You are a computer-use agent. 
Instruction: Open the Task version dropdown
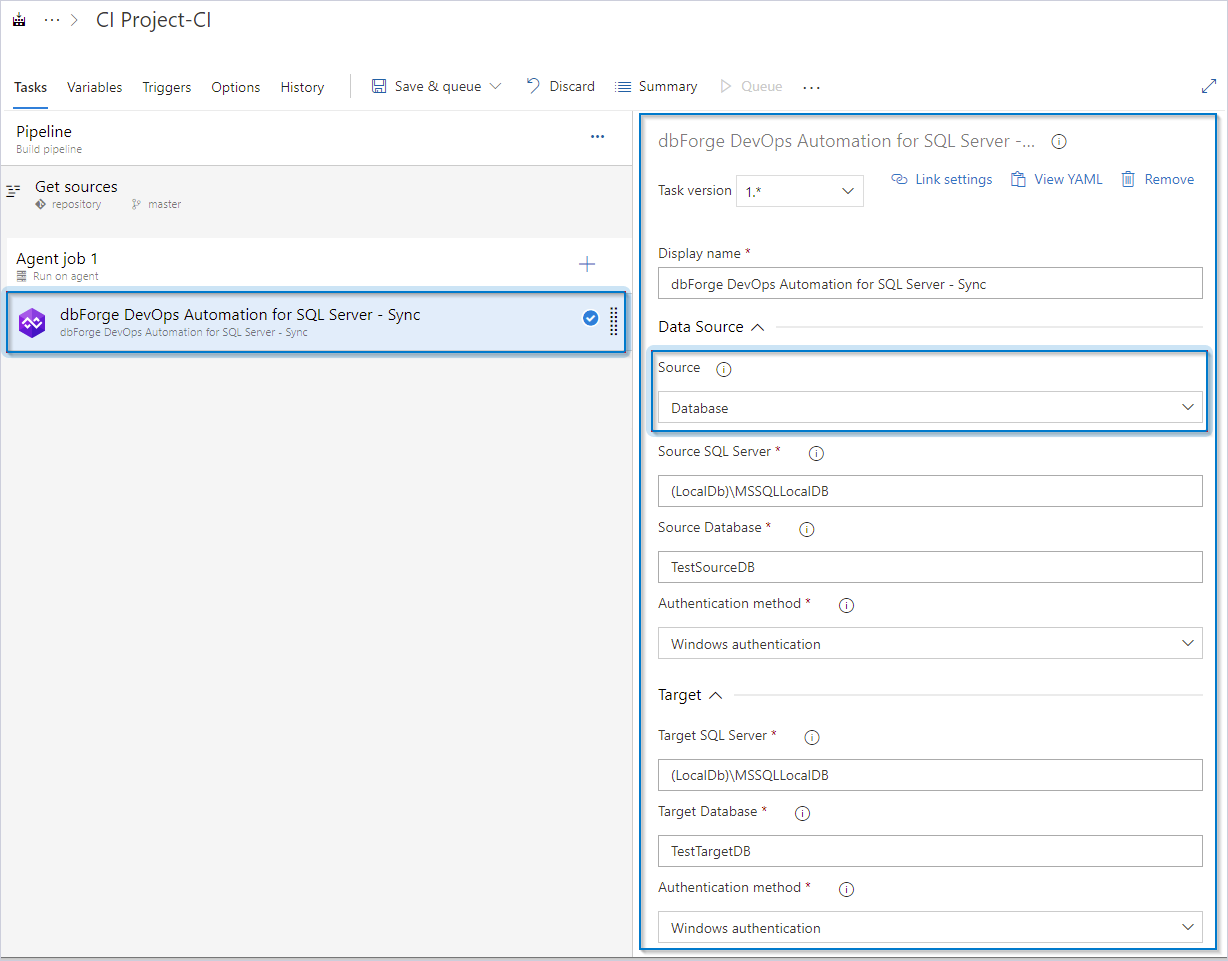800,191
